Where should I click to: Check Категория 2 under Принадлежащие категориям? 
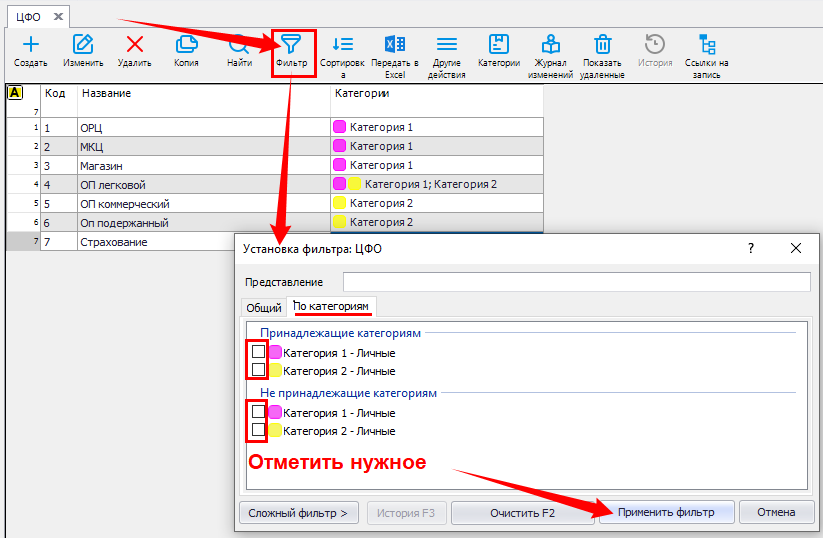pyautogui.click(x=258, y=370)
